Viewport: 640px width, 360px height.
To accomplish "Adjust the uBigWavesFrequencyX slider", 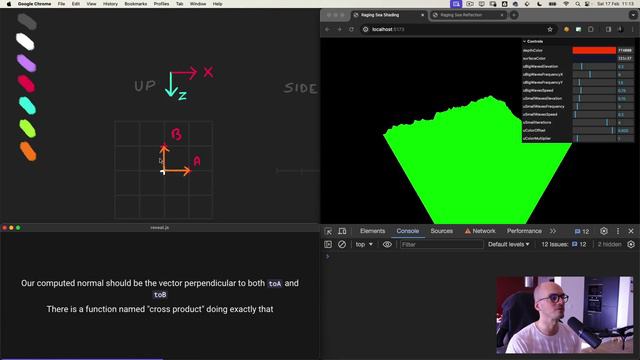I will [594, 75].
